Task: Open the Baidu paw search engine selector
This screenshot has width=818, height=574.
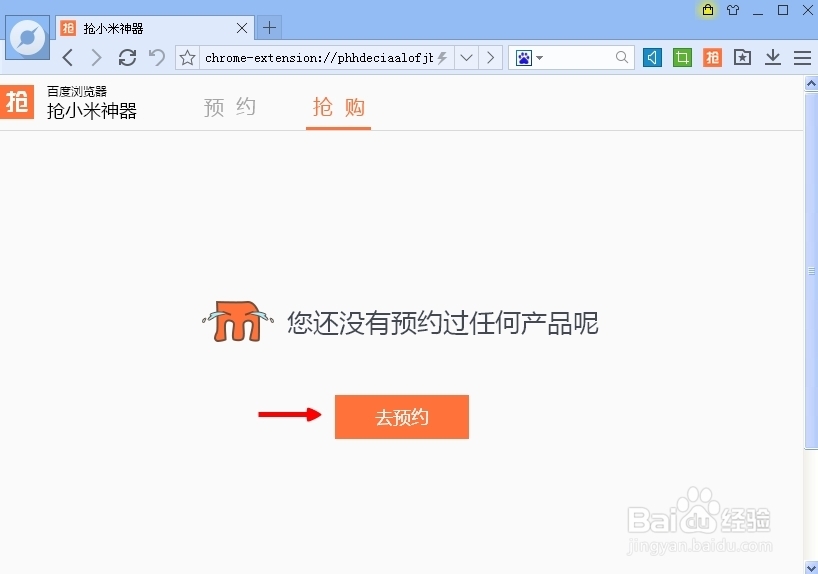Action: (x=529, y=57)
